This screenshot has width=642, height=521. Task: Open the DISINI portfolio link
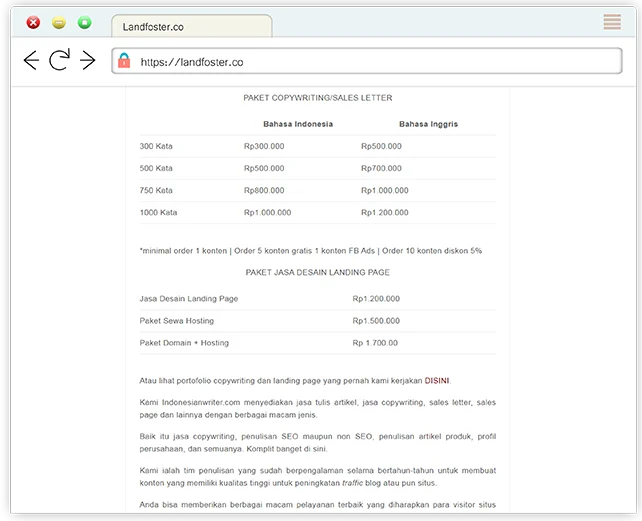tap(437, 380)
